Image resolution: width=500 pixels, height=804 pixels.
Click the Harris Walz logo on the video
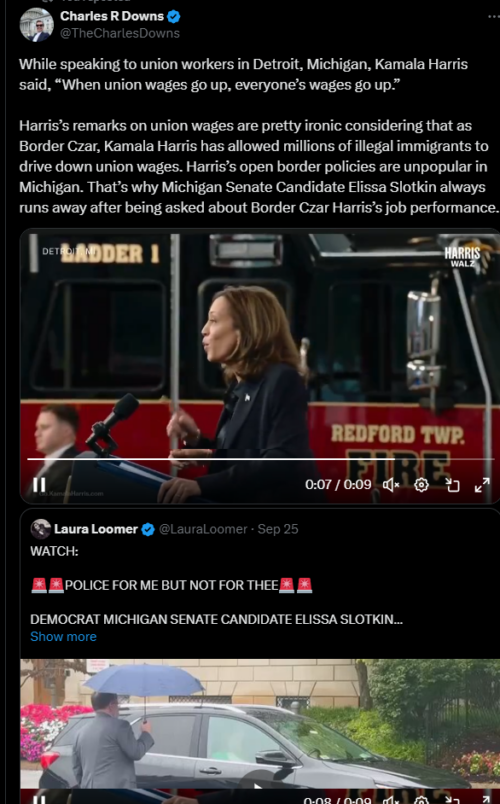[463, 256]
